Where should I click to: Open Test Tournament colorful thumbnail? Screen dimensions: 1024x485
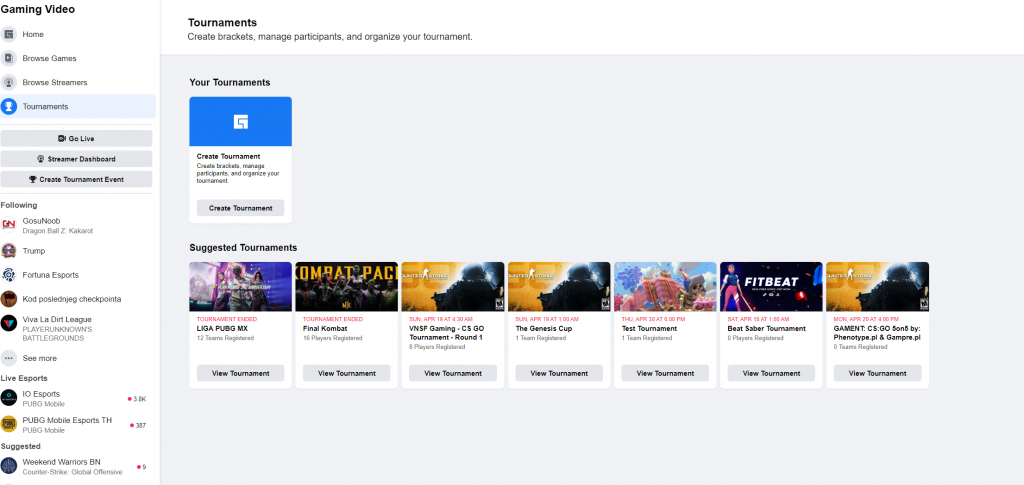pyautogui.click(x=665, y=287)
